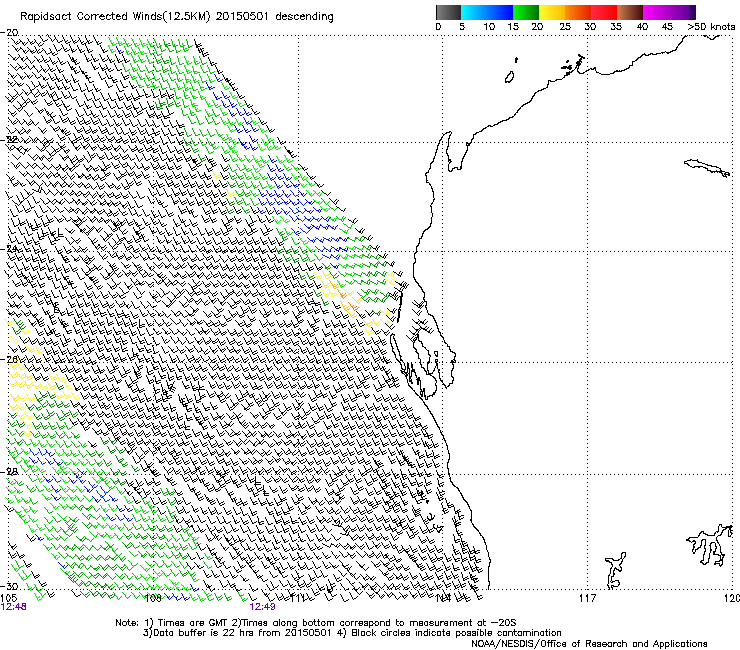Image resolution: width=740 pixels, height=650 pixels.
Task: Click the date '20150501' in the title
Action: (x=242, y=17)
